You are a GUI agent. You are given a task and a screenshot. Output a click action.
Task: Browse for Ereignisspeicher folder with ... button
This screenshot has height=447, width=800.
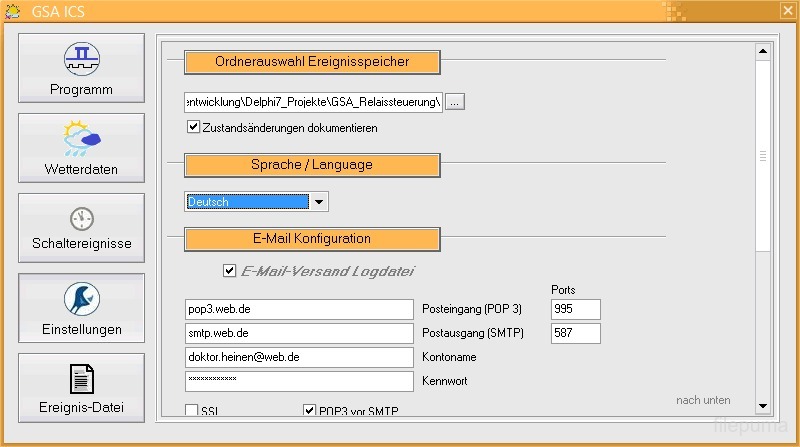pyautogui.click(x=455, y=102)
